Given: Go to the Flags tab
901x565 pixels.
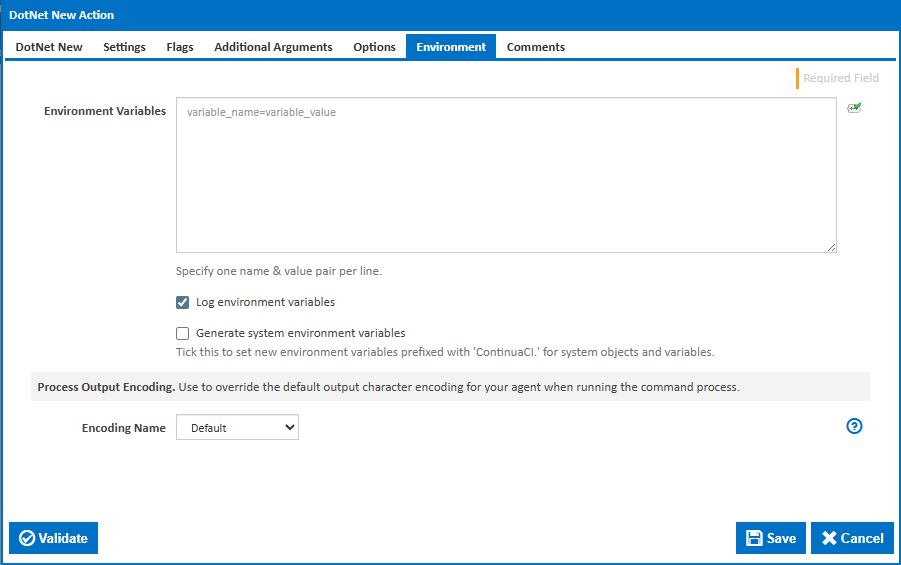Looking at the screenshot, I should click(180, 47).
